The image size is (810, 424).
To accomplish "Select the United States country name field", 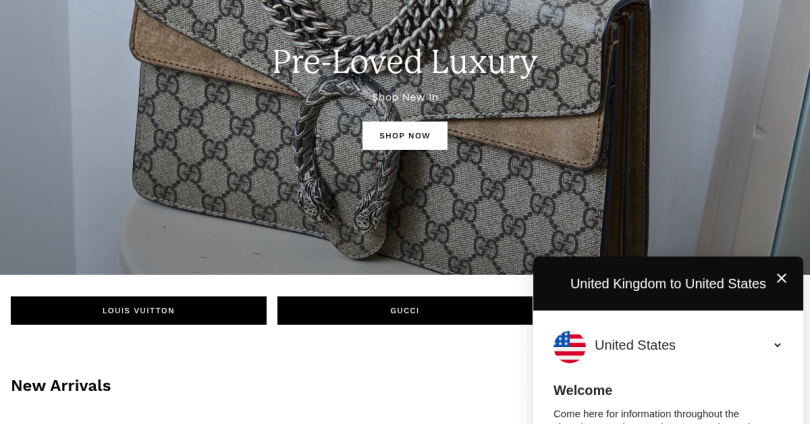I will [667, 346].
